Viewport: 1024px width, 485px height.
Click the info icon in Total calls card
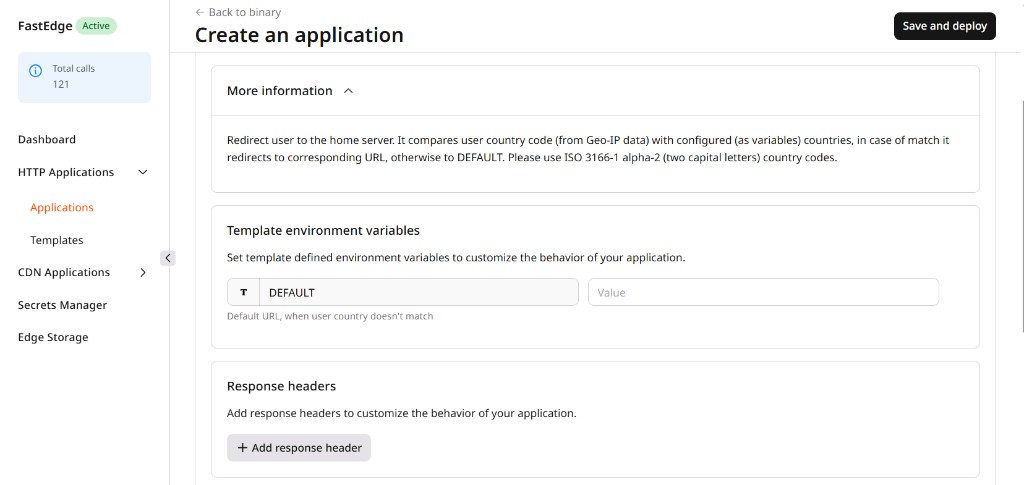36,70
